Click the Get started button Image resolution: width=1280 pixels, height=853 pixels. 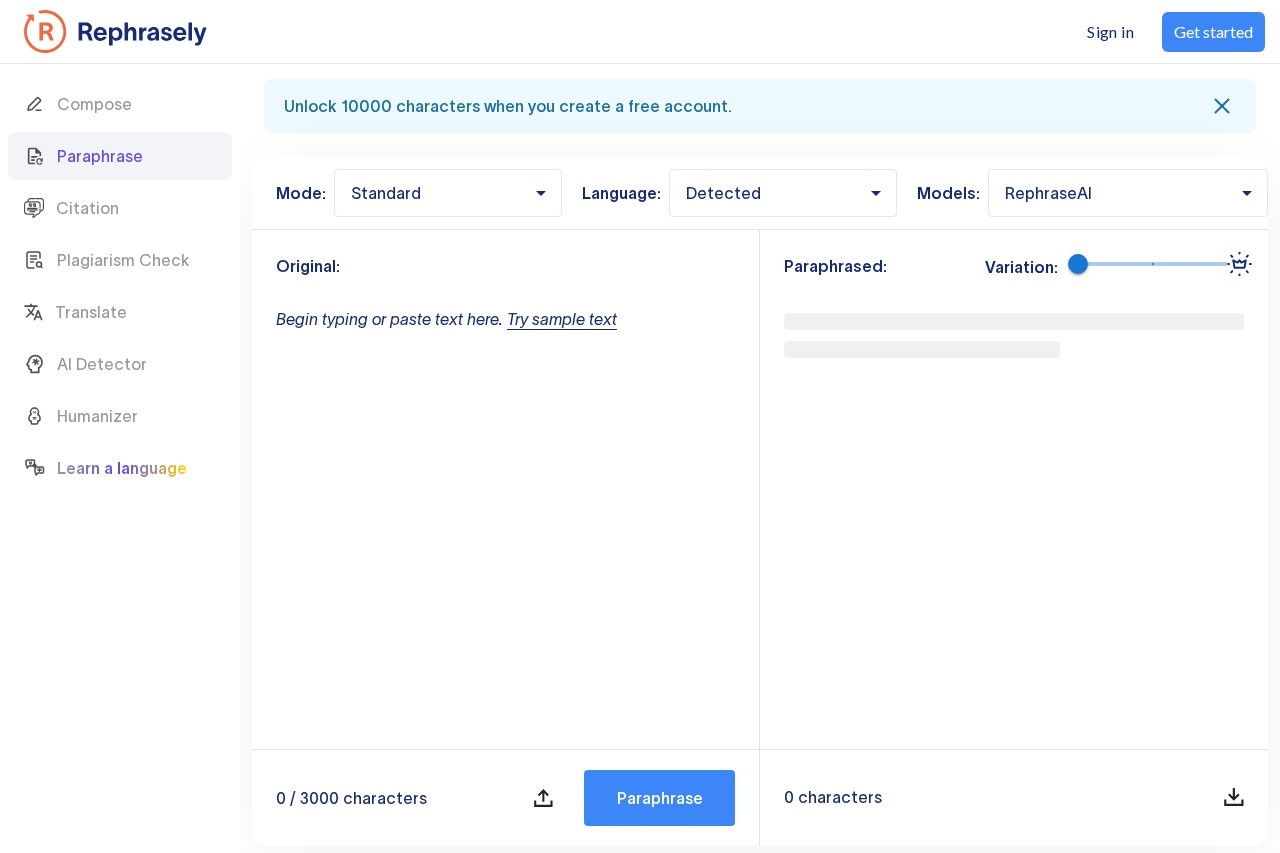point(1213,32)
